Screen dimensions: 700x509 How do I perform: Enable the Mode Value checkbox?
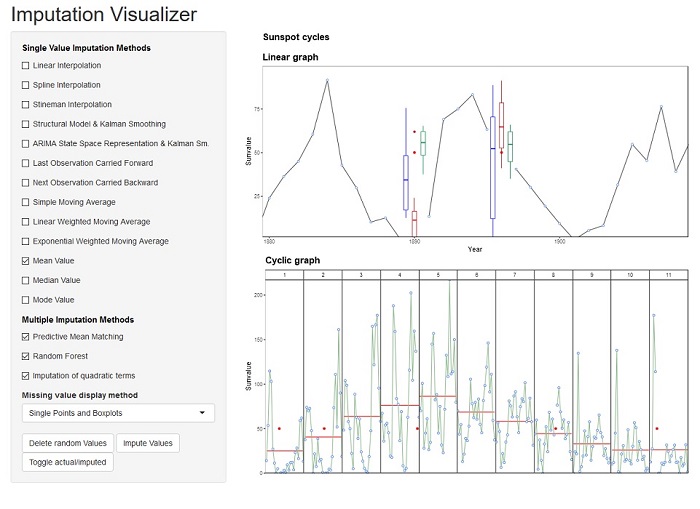(25, 300)
